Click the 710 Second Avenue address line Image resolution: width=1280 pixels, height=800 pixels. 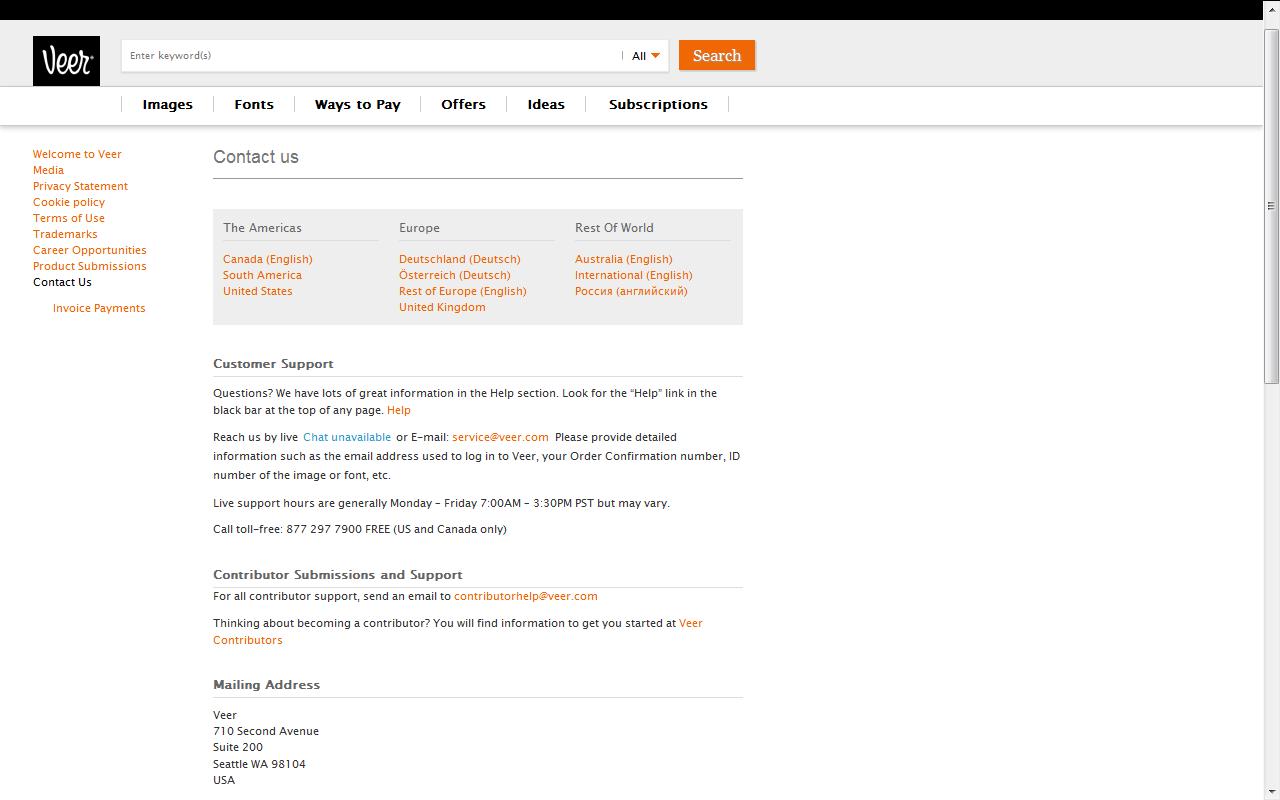tap(266, 731)
